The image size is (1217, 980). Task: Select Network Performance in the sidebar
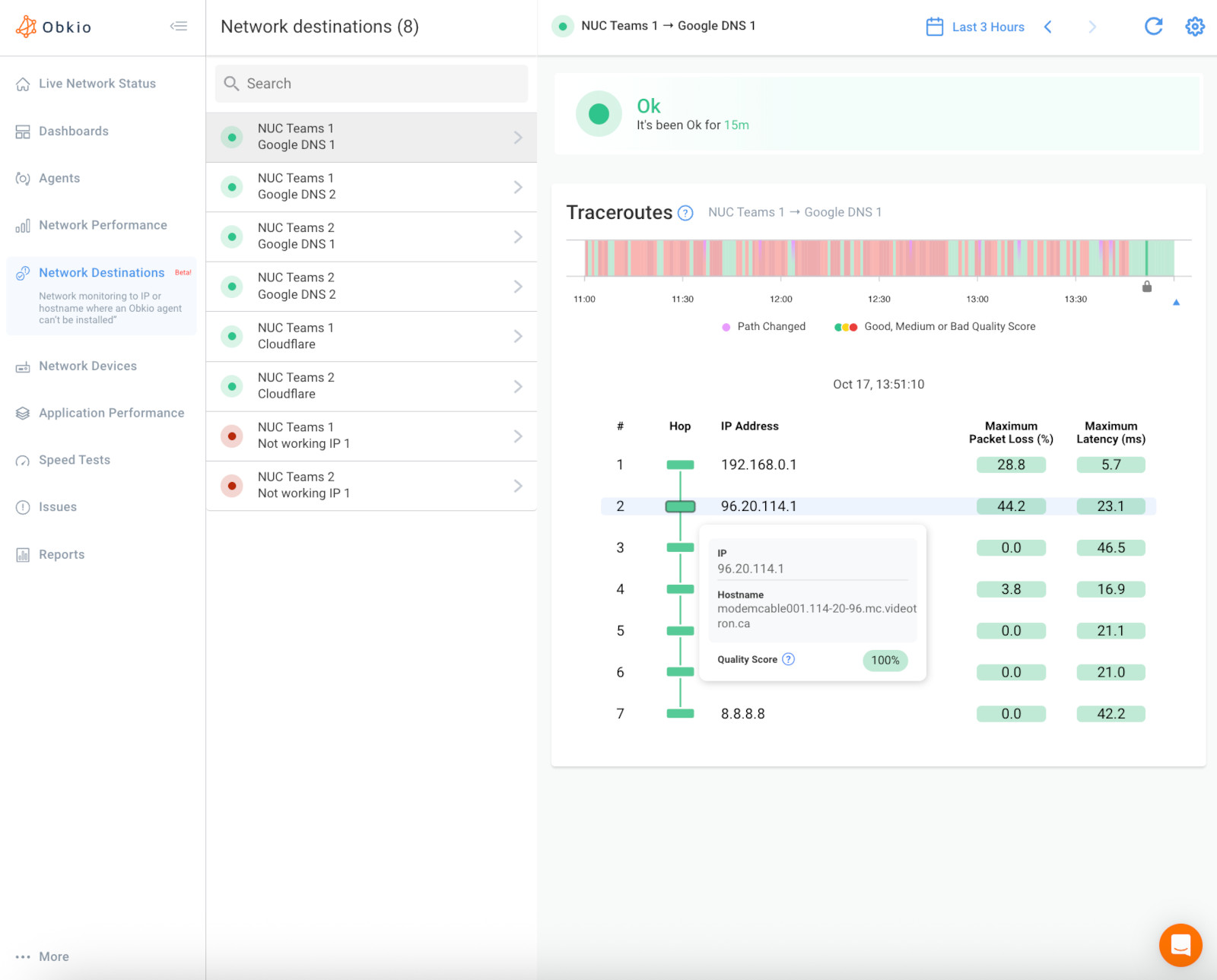click(x=103, y=225)
